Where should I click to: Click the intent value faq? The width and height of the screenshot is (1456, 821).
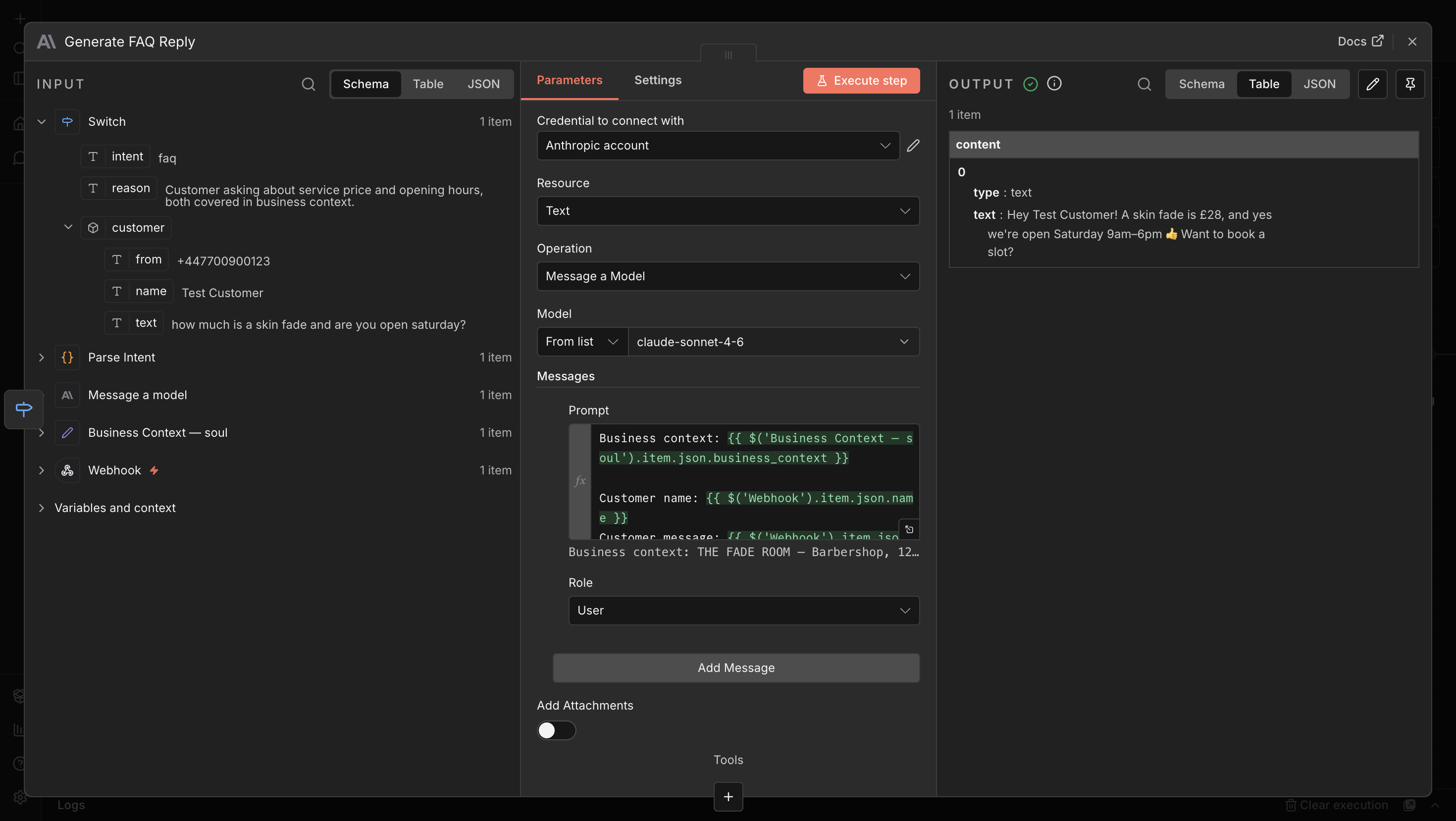(167, 158)
